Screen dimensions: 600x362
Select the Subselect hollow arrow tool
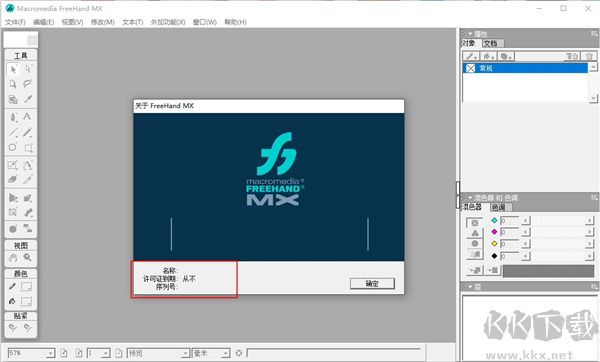point(28,69)
